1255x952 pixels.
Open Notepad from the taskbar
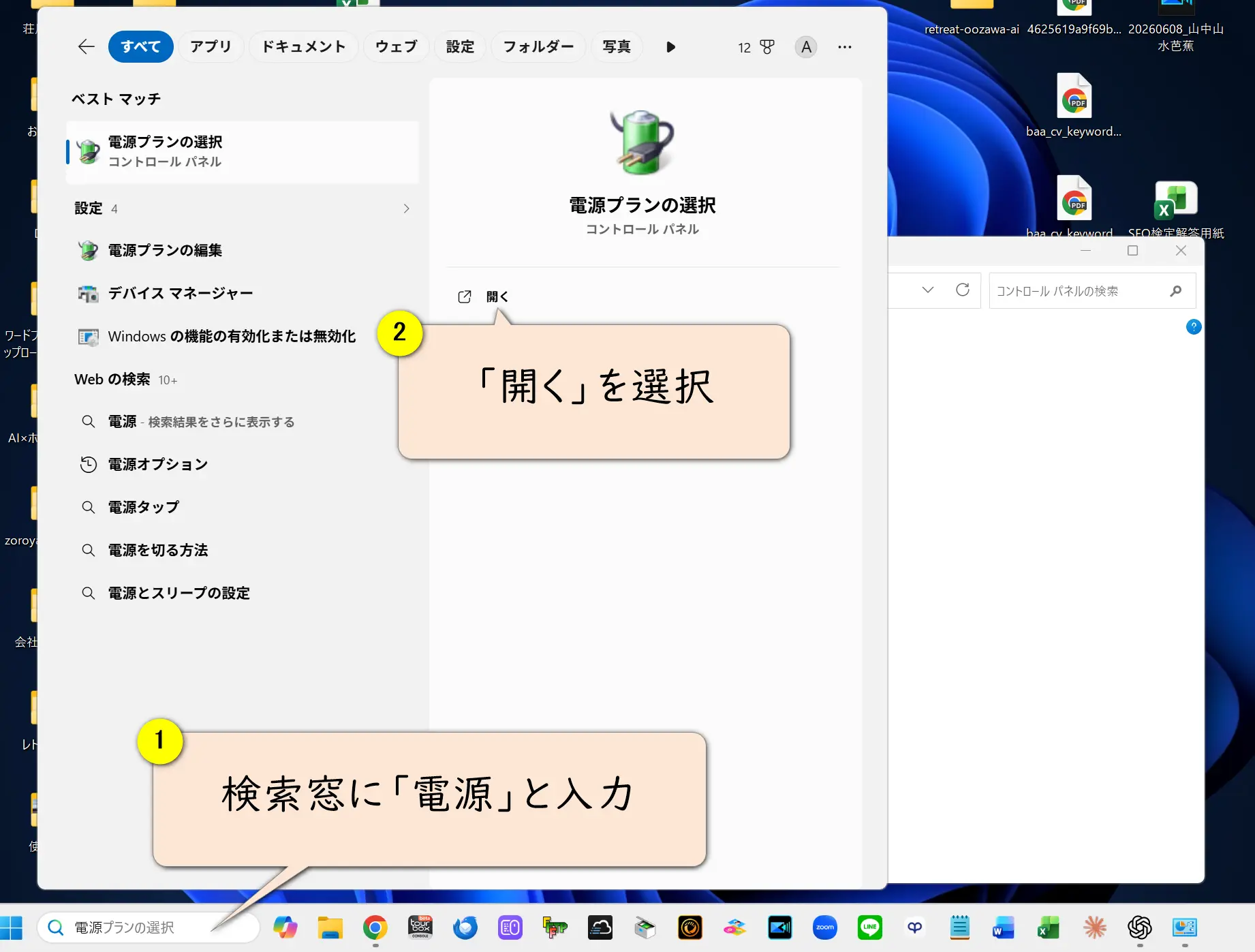pyautogui.click(x=959, y=927)
